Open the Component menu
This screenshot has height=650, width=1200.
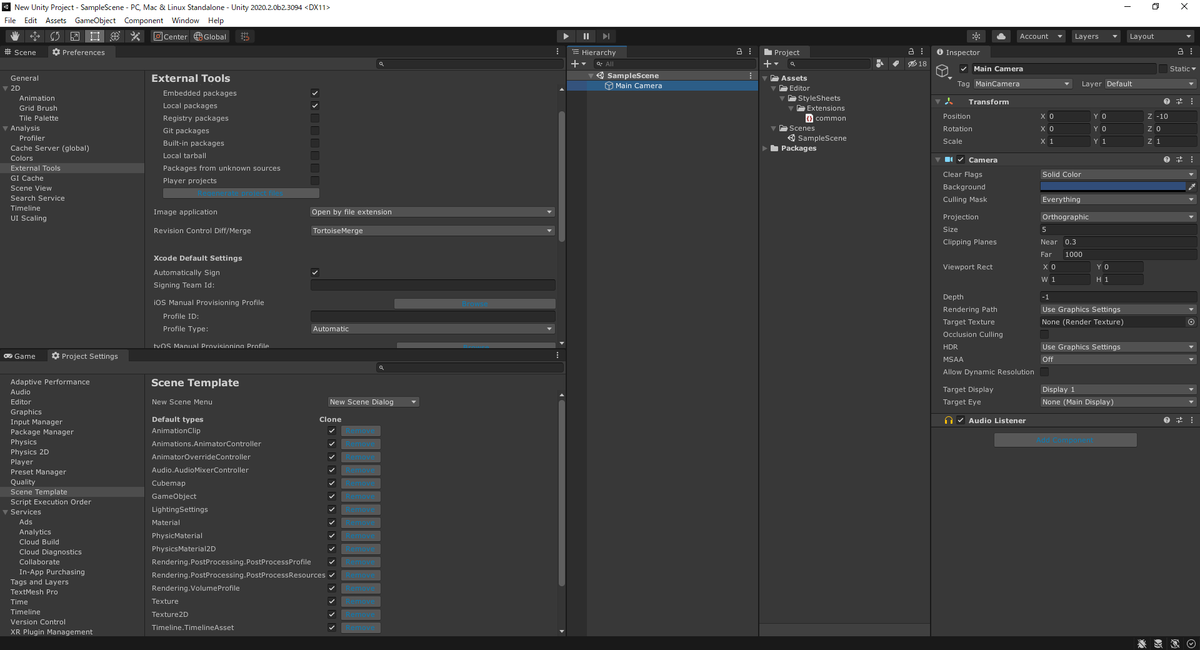pos(144,20)
